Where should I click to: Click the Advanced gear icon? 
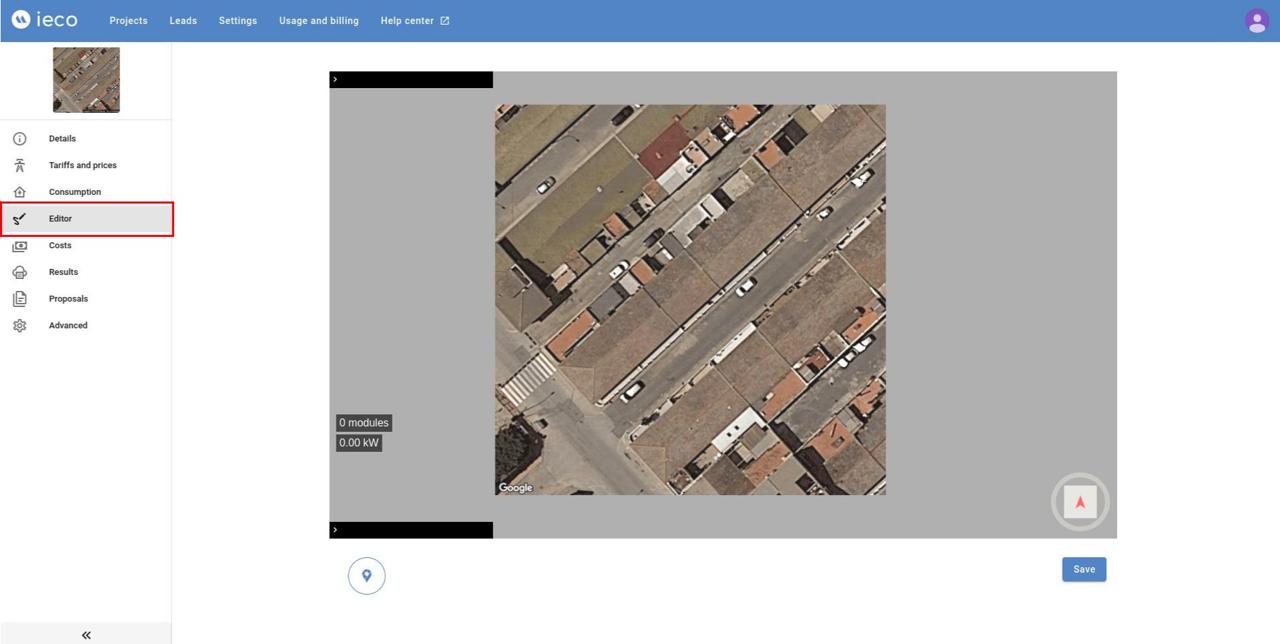(x=19, y=325)
